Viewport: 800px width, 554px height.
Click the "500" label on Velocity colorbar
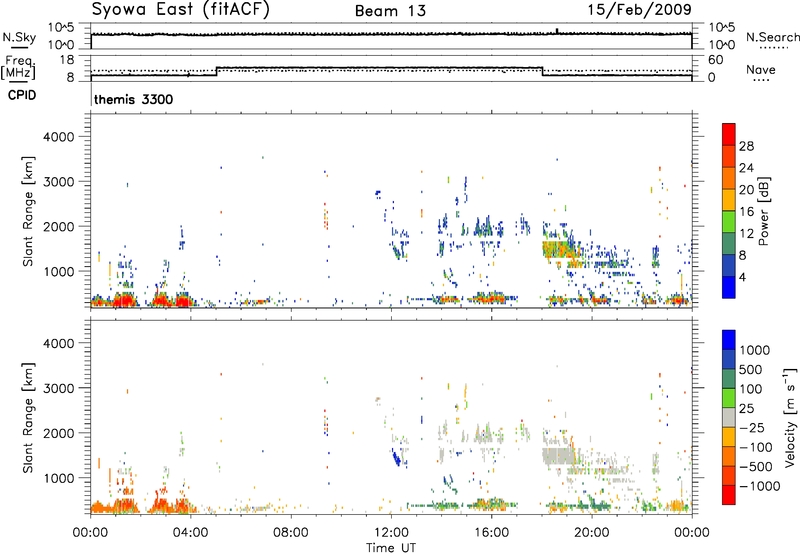pyautogui.click(x=751, y=369)
